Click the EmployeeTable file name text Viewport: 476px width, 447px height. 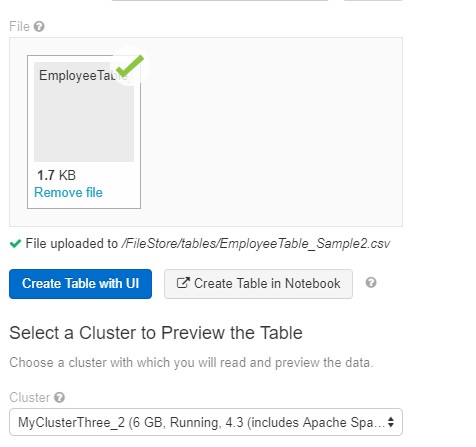click(78, 76)
